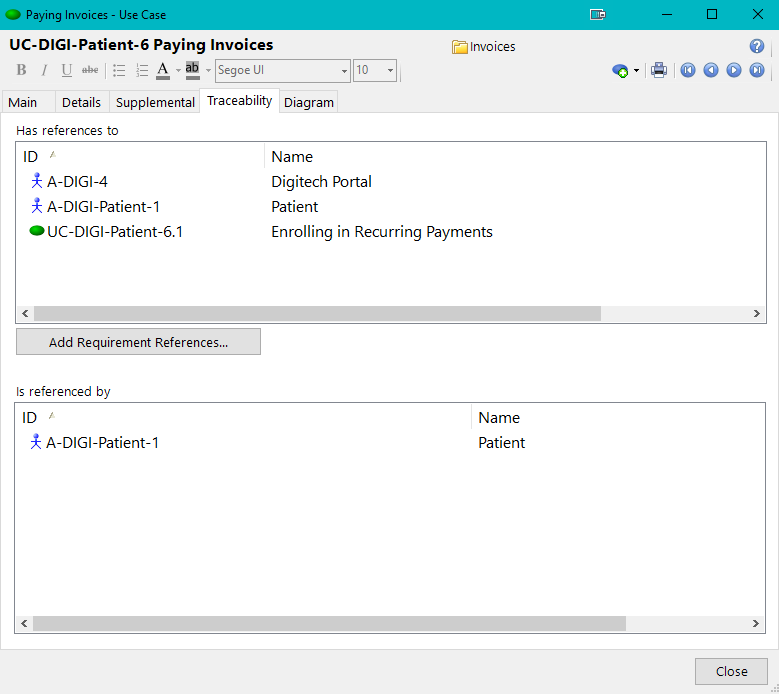
Task: Sort referenced-by list by ID column
Action: (x=243, y=417)
